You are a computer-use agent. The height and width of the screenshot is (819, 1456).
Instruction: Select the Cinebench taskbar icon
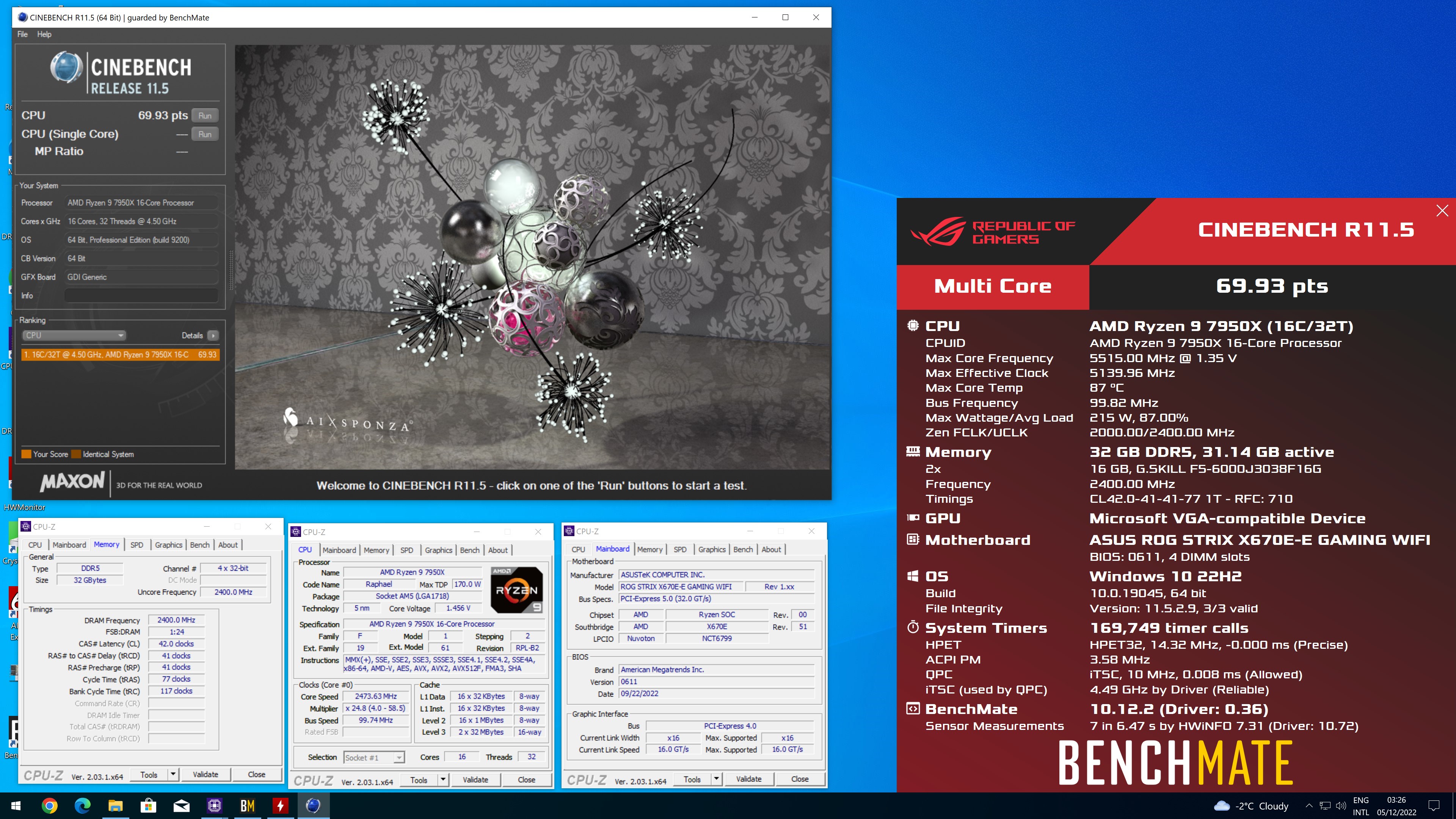coord(313,805)
